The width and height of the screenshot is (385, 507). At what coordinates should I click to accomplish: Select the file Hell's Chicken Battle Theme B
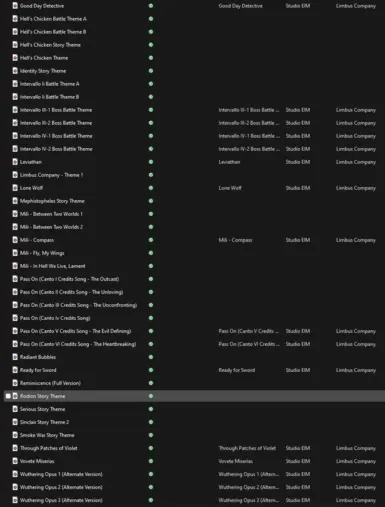pos(53,32)
